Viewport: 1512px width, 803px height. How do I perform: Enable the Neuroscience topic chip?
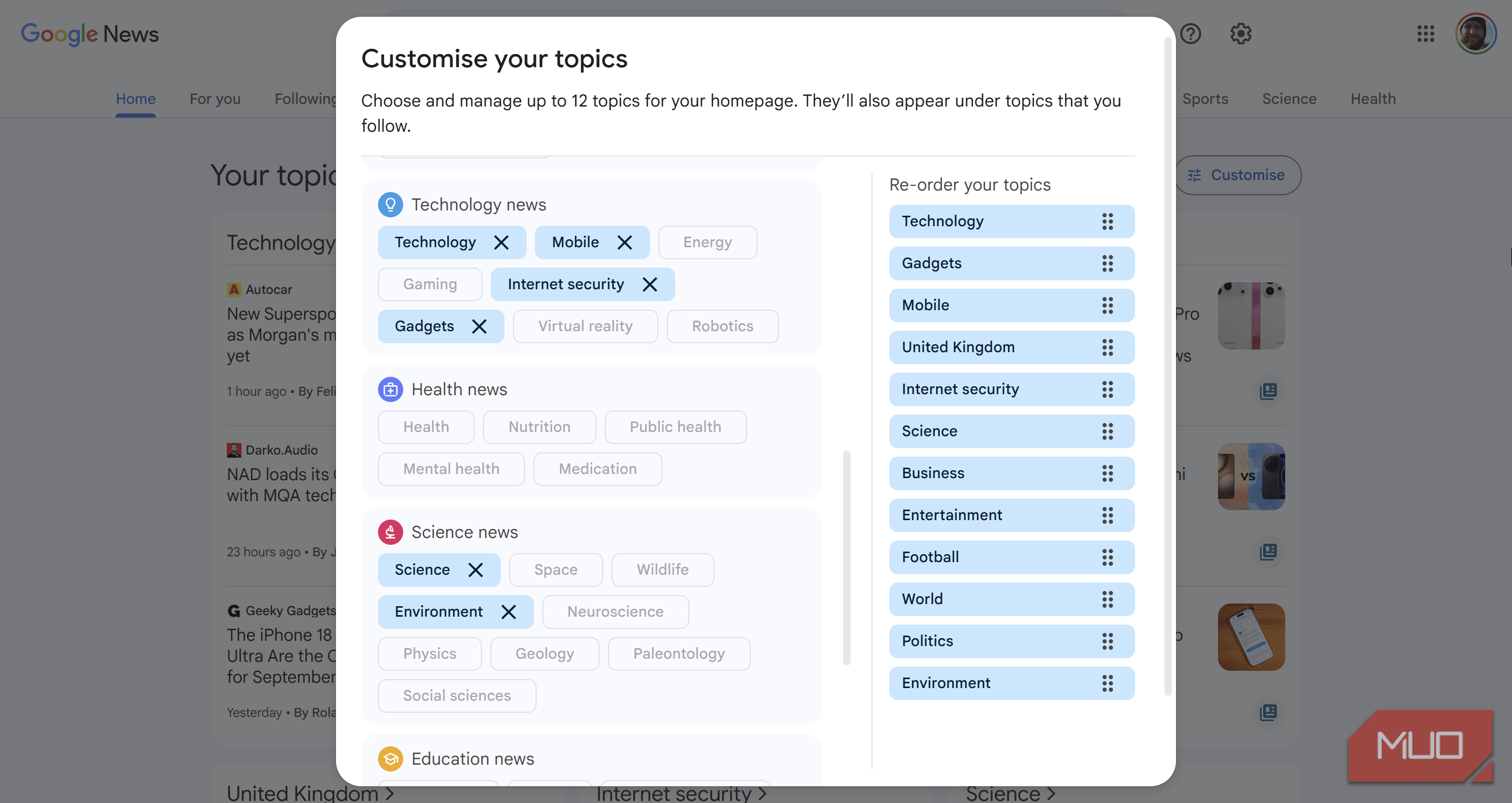point(615,611)
